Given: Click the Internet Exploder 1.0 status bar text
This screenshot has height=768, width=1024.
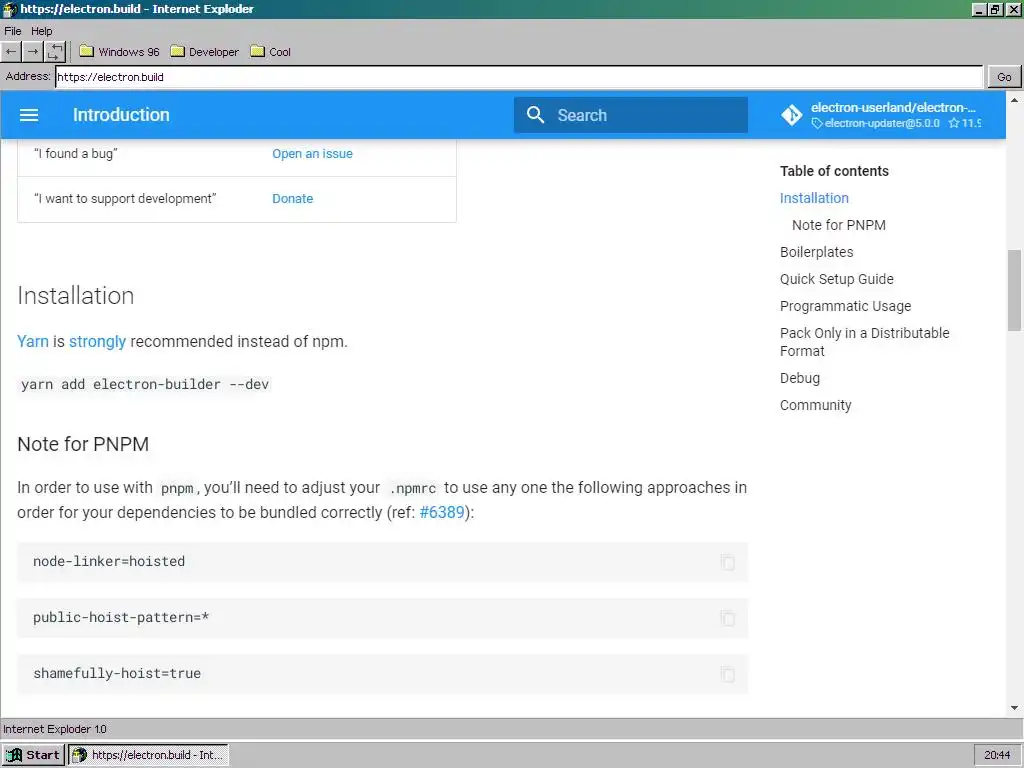Looking at the screenshot, I should (x=55, y=729).
